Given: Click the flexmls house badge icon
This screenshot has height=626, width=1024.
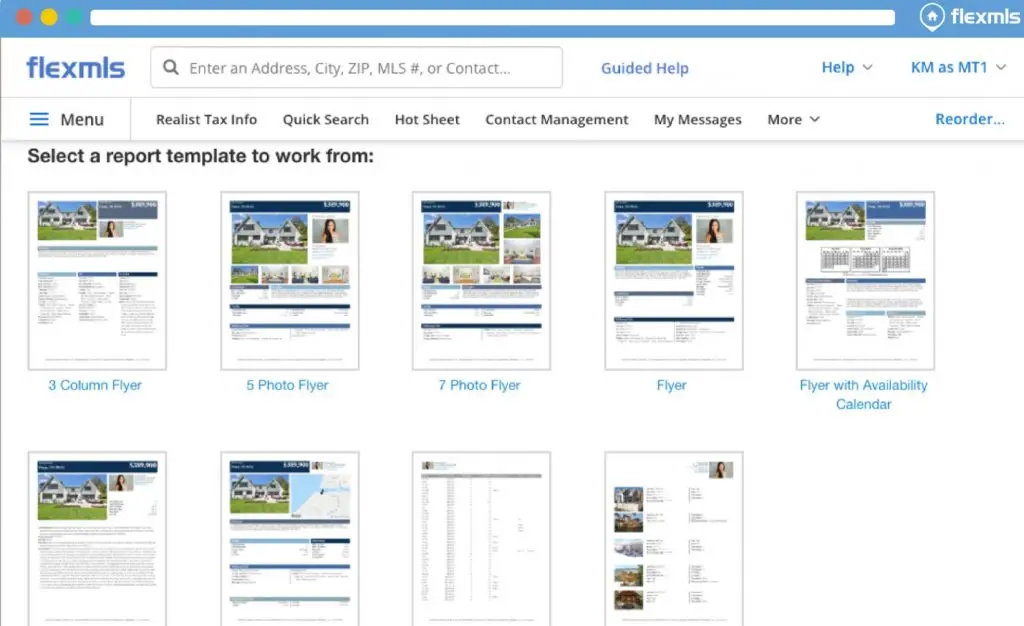Looking at the screenshot, I should [932, 16].
